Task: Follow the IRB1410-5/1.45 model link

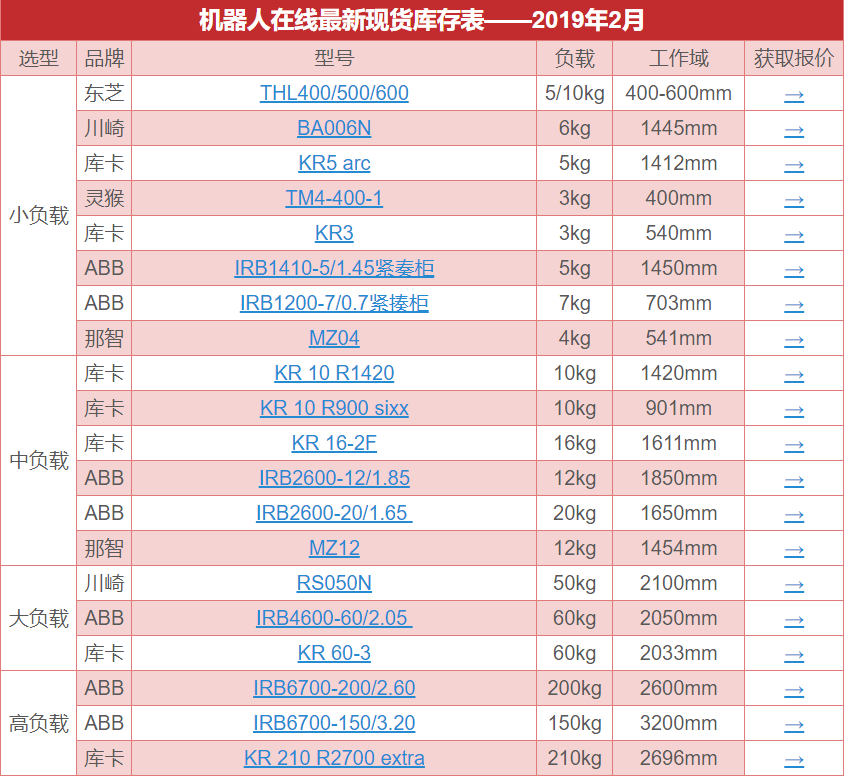Action: (334, 269)
